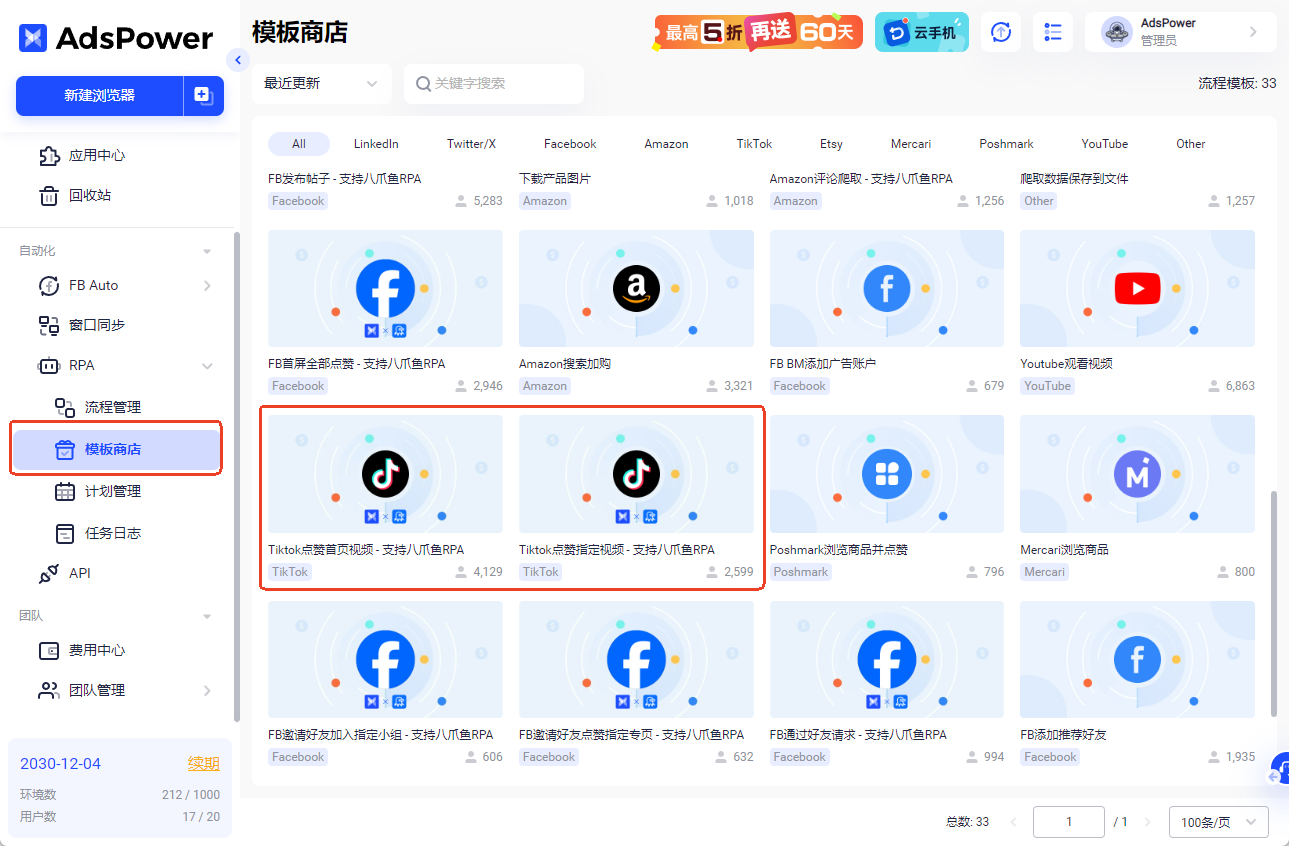Click the next page arrow
1289x846 pixels.
pyautogui.click(x=1147, y=822)
